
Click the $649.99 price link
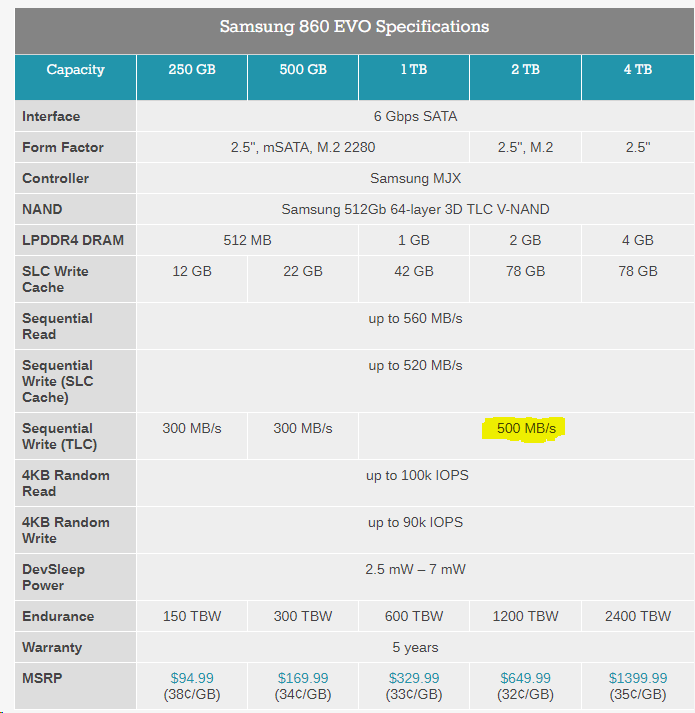tap(525, 678)
